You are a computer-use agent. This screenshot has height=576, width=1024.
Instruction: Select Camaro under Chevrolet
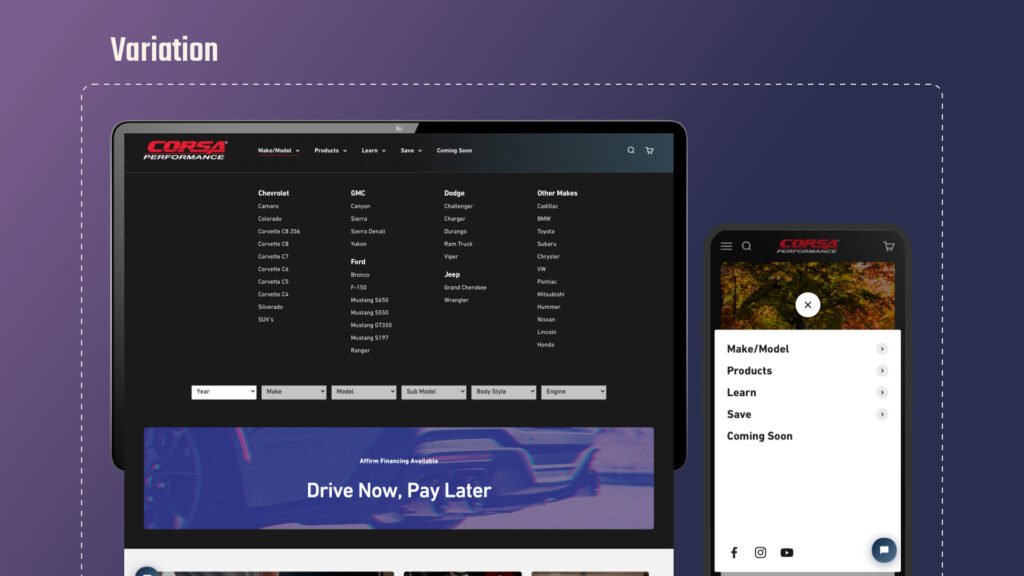pyautogui.click(x=268, y=206)
